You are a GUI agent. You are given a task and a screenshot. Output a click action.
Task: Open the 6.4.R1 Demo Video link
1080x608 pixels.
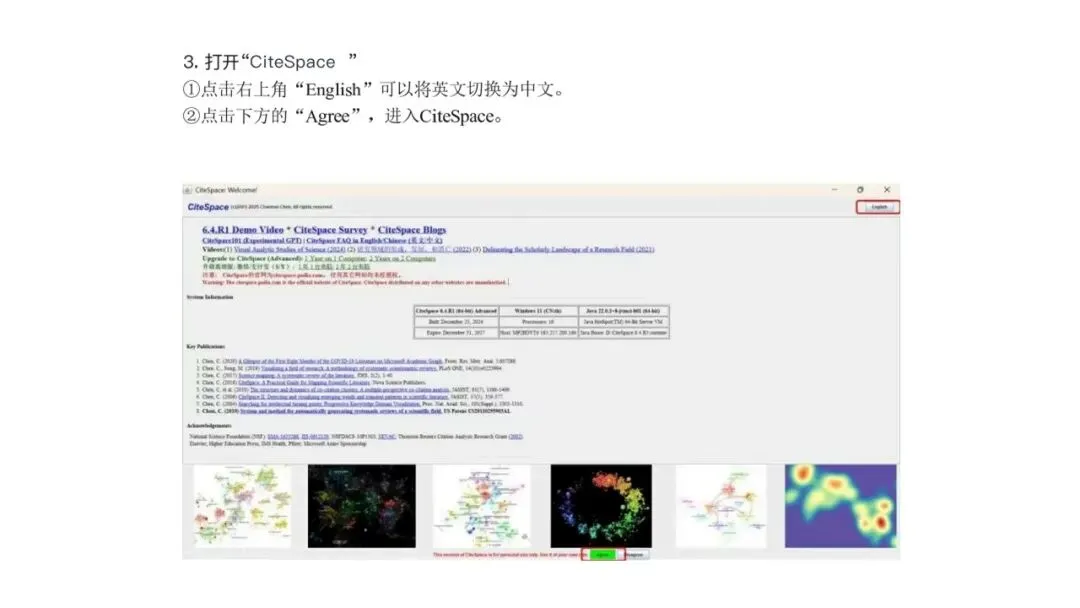tap(242, 229)
